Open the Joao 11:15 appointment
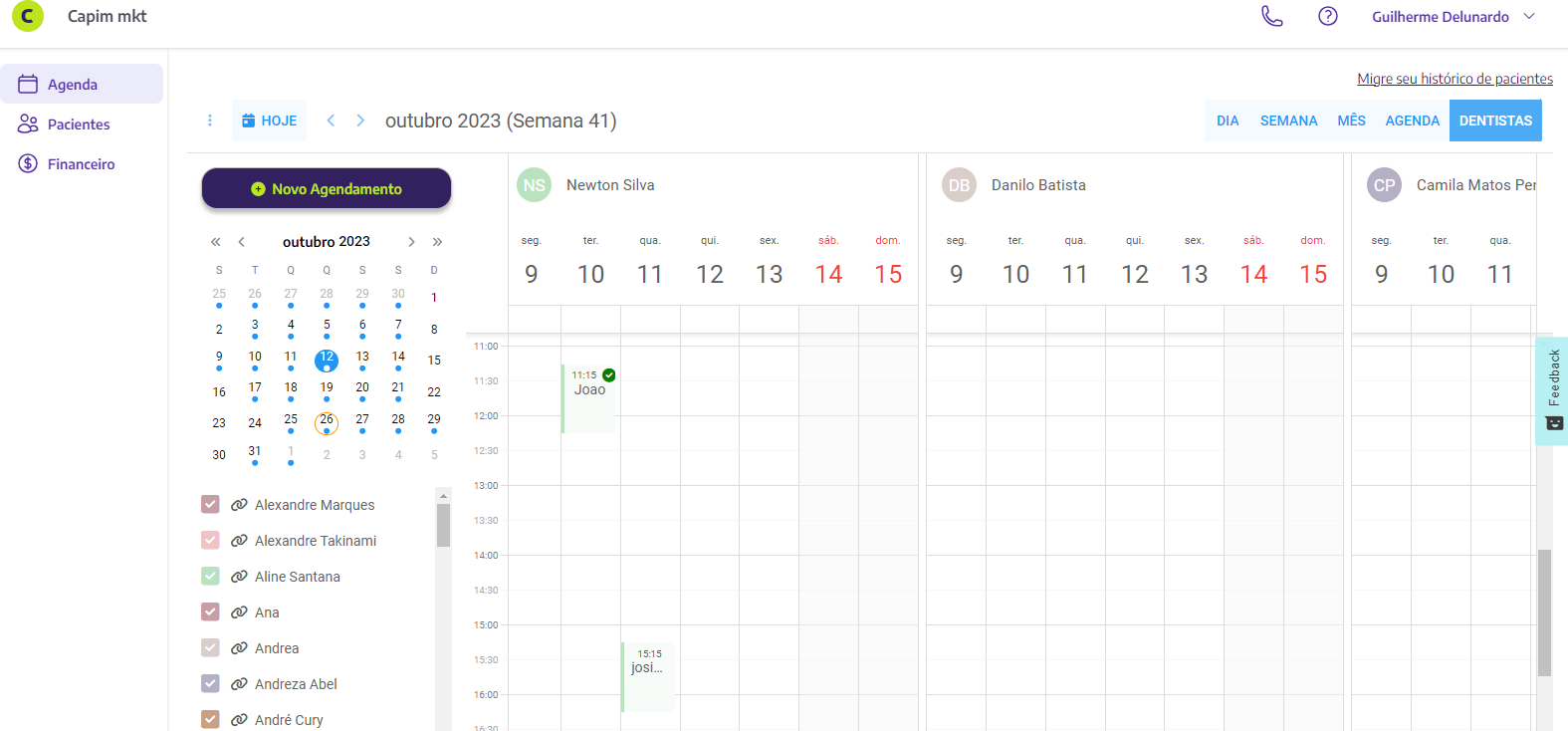This screenshot has width=1568, height=731. [x=588, y=398]
